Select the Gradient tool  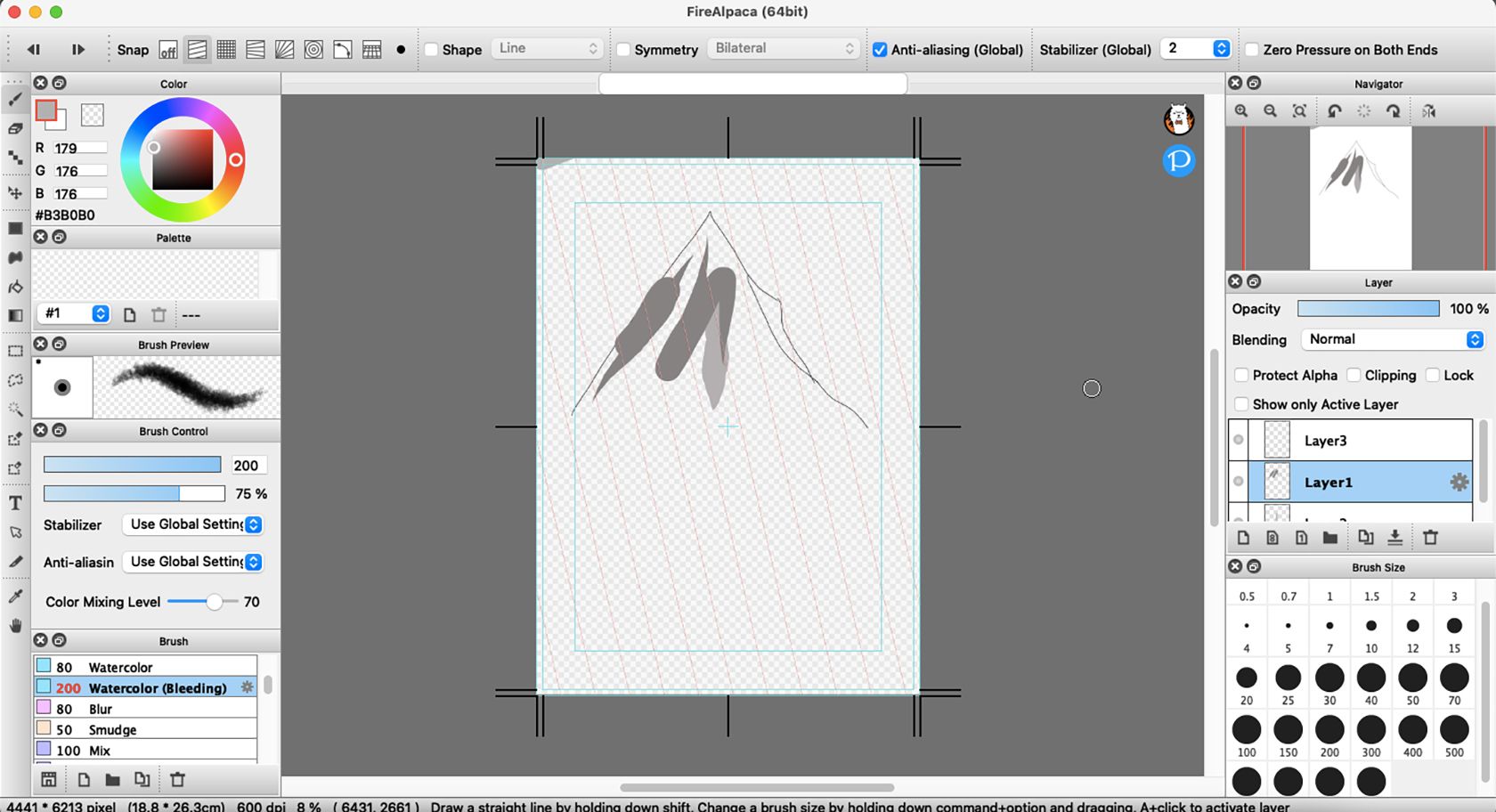tap(15, 315)
